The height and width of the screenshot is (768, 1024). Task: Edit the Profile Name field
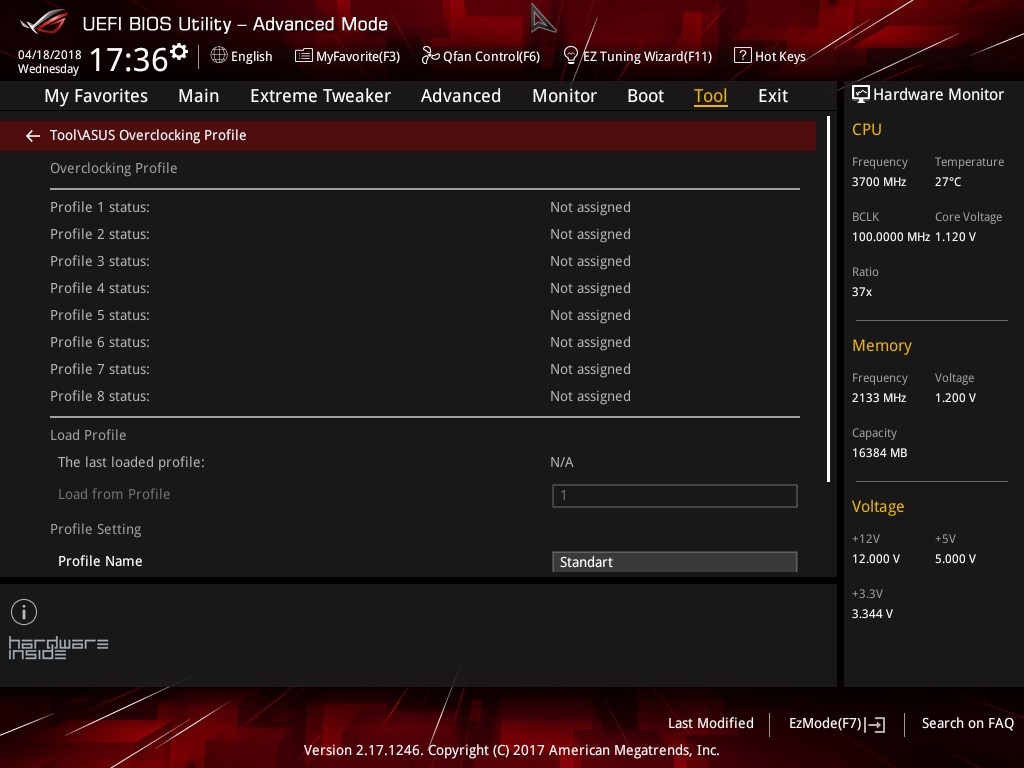tap(675, 562)
